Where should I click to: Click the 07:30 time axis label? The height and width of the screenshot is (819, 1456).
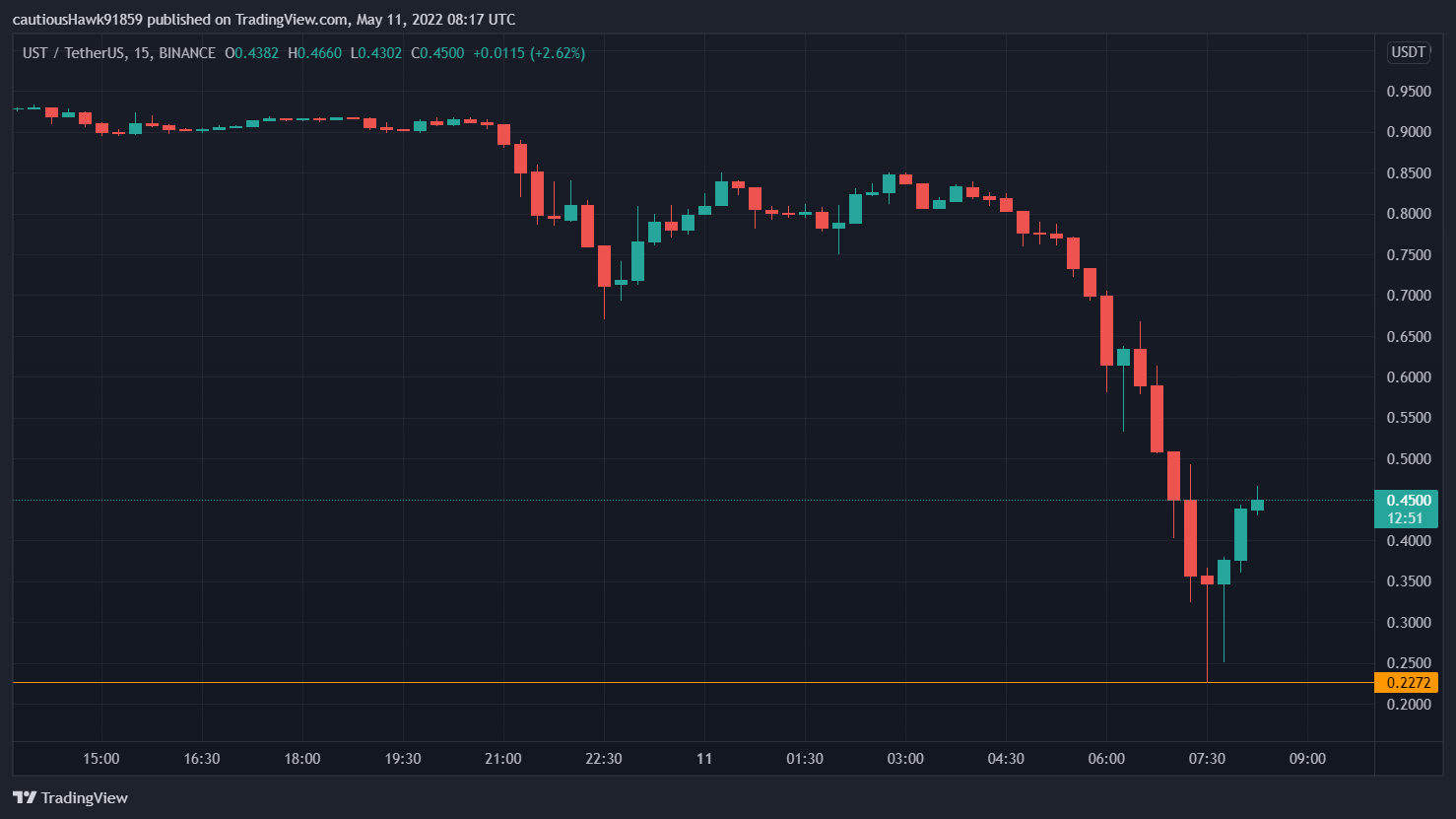pos(1209,759)
